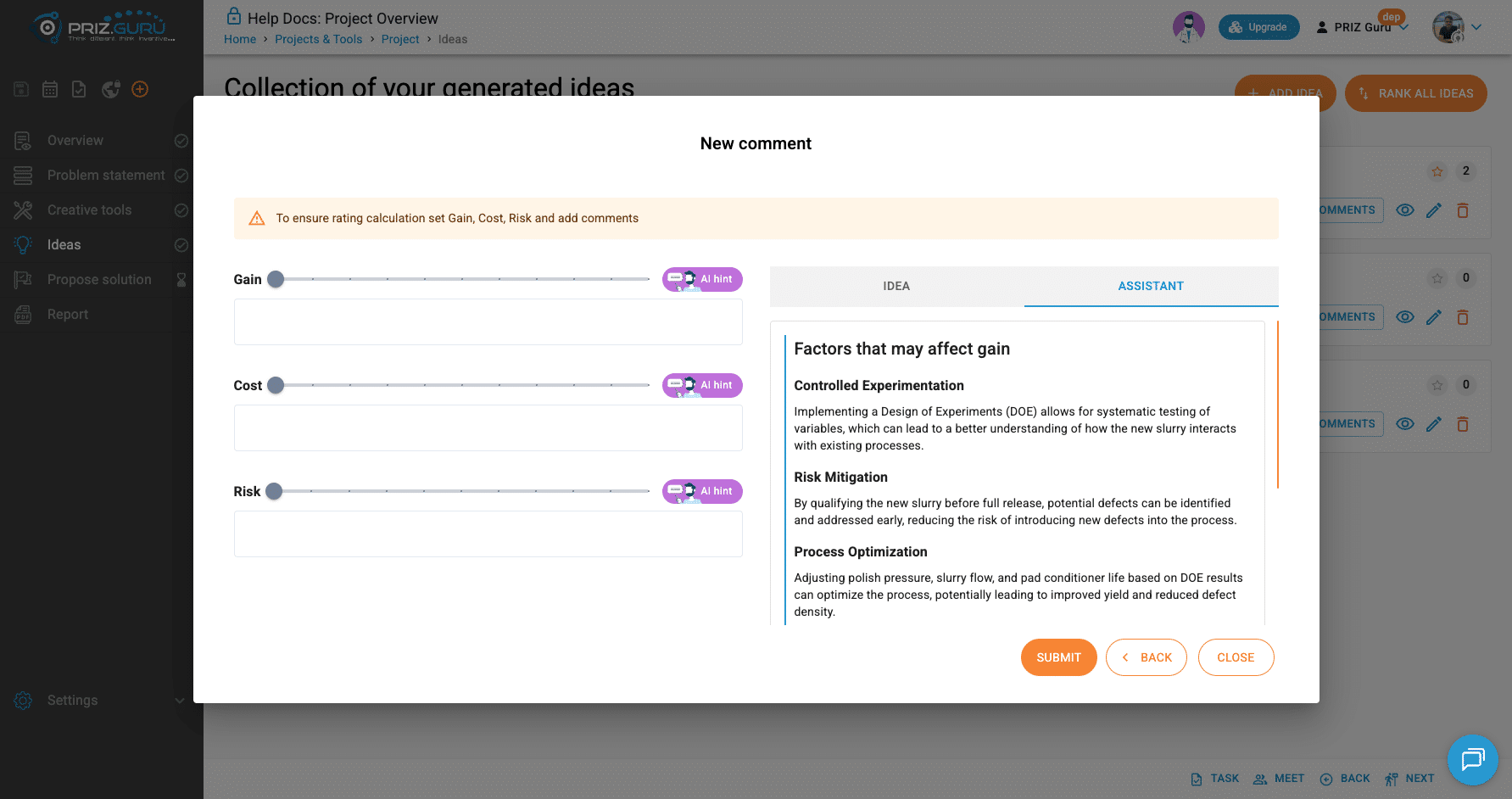Edit the second idea pencil icon
Image resolution: width=1512 pixels, height=799 pixels.
click(1434, 317)
